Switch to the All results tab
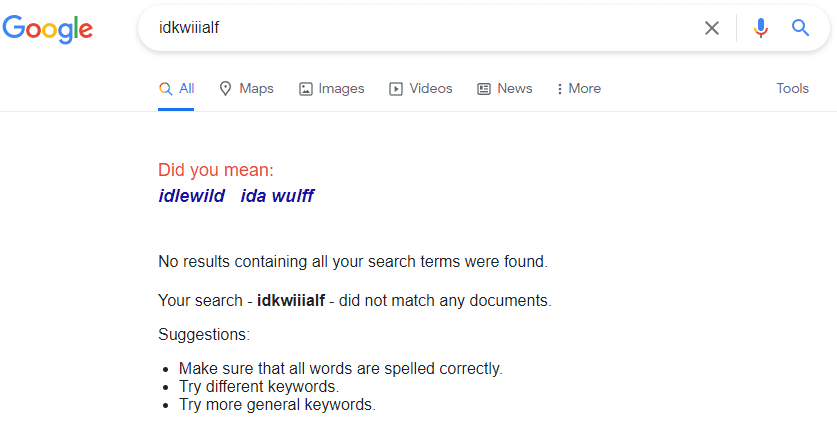 176,89
